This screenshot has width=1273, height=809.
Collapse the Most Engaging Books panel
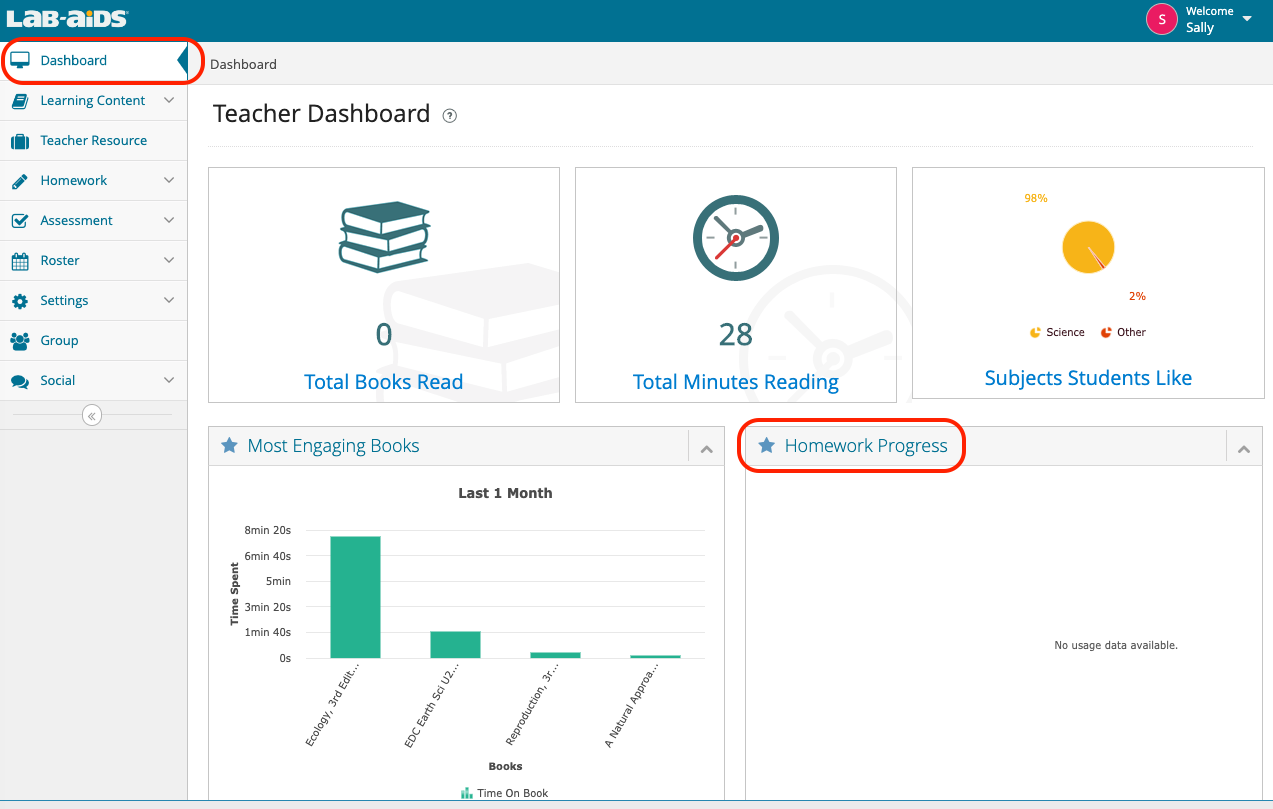[706, 449]
